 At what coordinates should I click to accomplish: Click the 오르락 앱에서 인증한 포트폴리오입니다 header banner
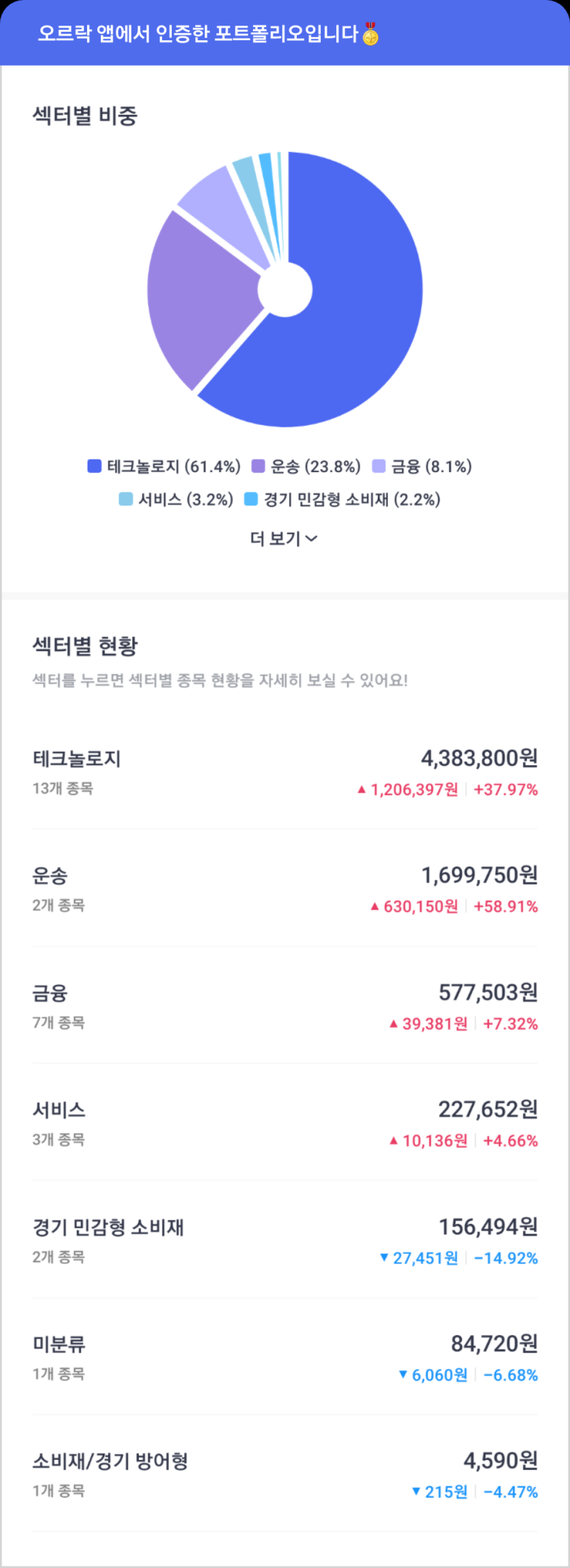point(285,33)
